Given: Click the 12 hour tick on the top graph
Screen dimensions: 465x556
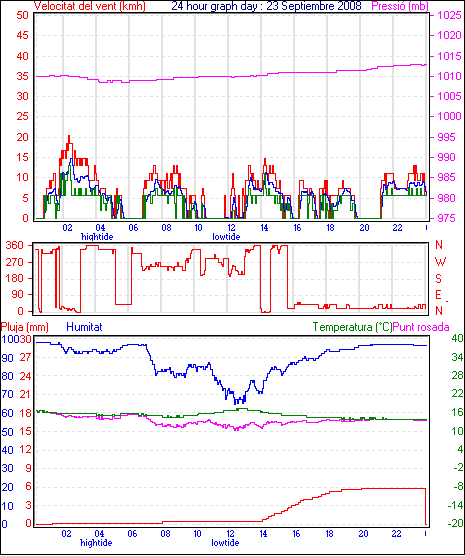Looking at the screenshot, I should [x=231, y=227].
